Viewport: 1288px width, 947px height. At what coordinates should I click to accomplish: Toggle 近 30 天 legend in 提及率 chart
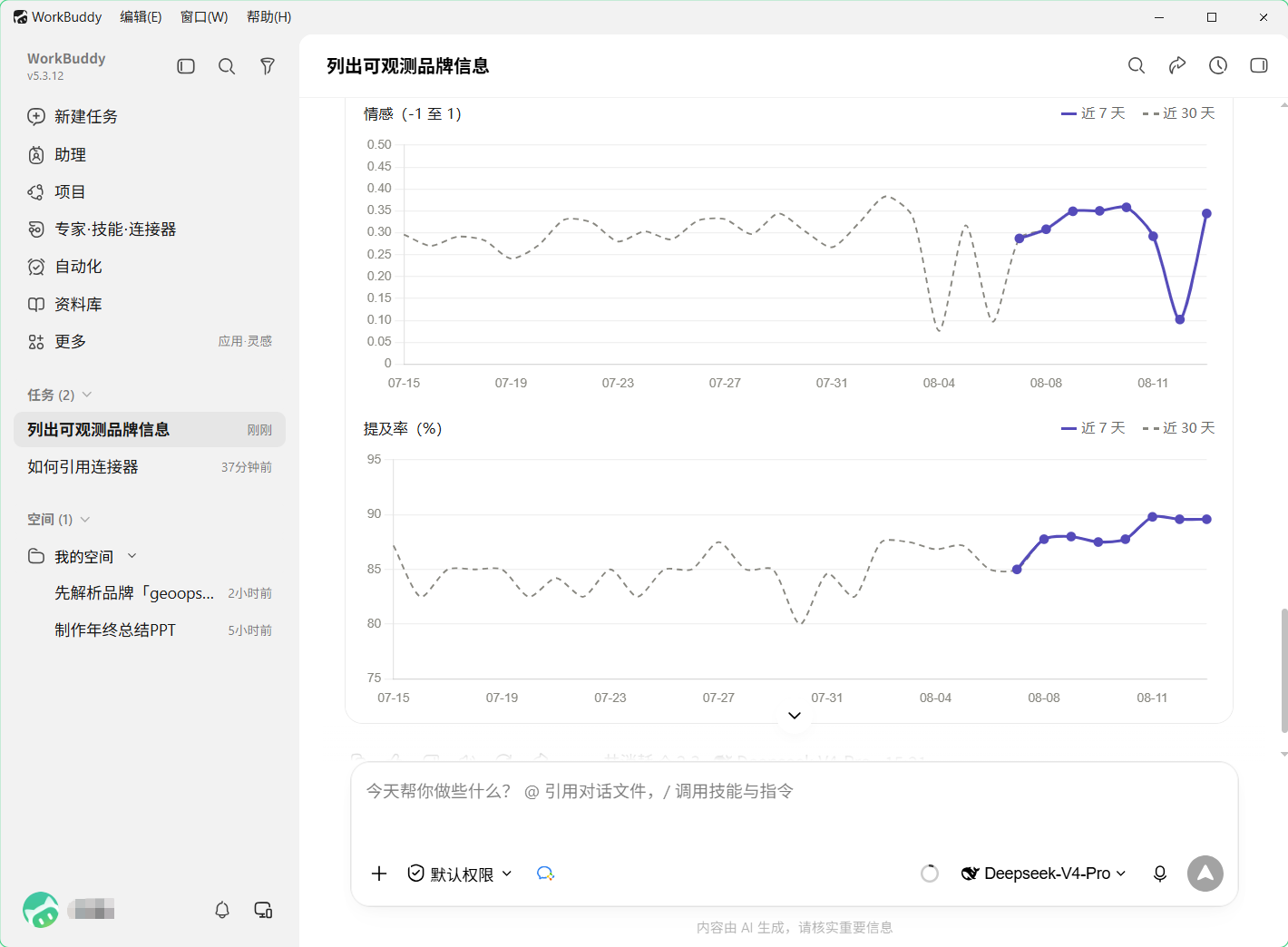pos(1178,428)
